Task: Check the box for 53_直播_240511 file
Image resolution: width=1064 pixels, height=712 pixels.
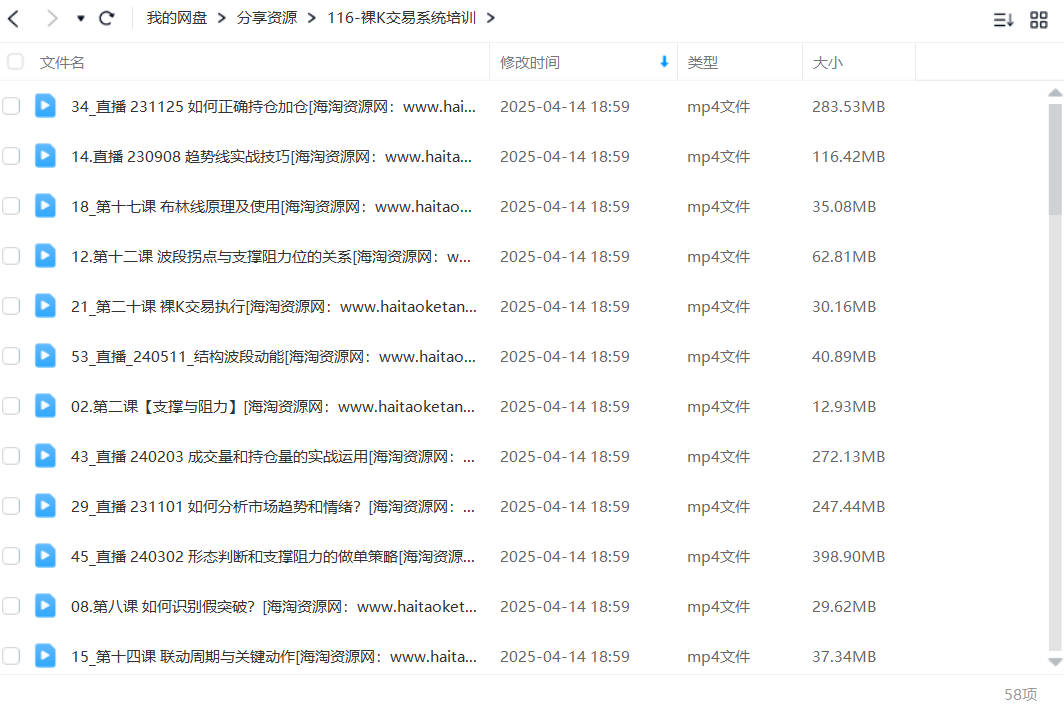Action: point(11,356)
